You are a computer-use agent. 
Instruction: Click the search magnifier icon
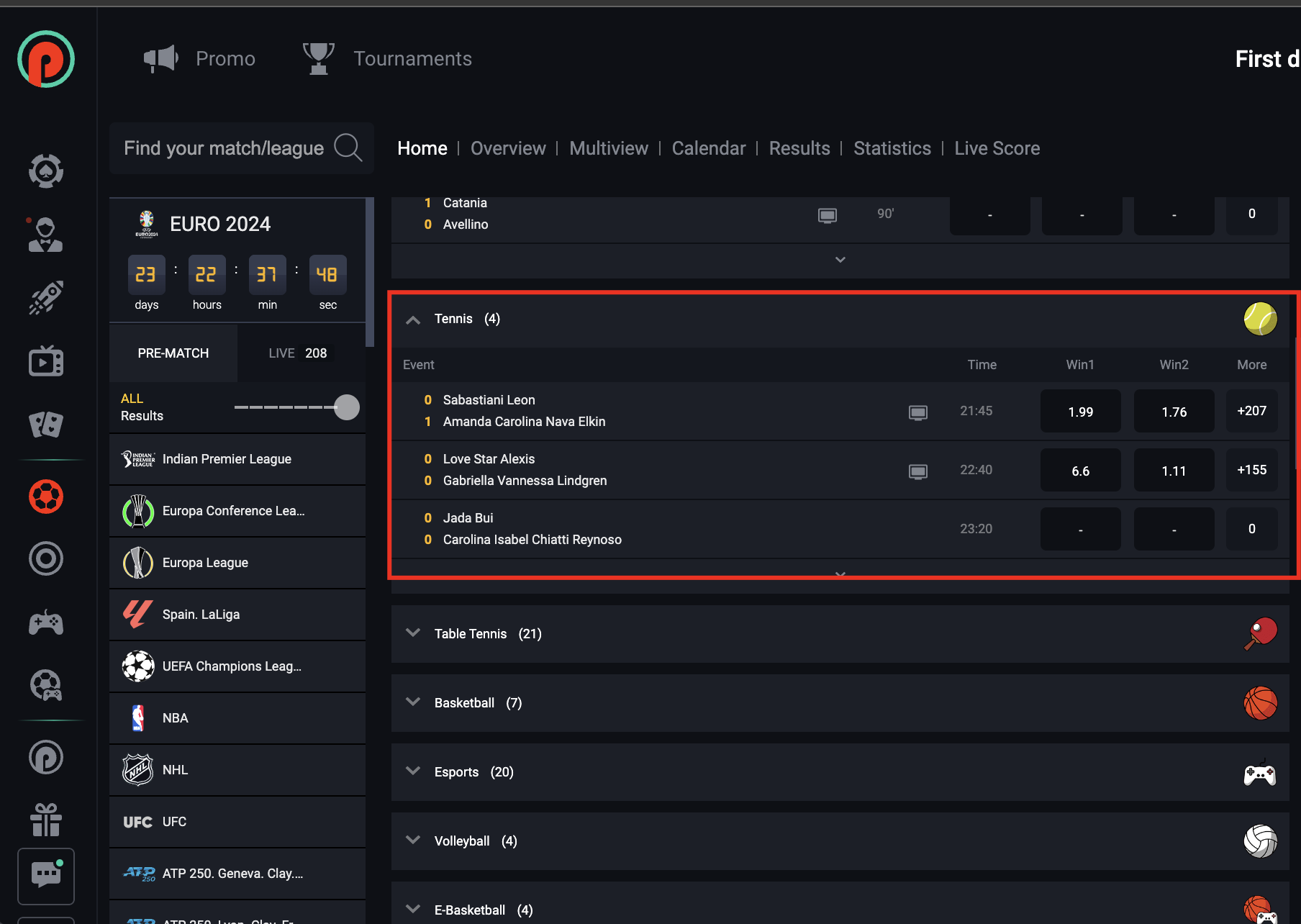(348, 148)
